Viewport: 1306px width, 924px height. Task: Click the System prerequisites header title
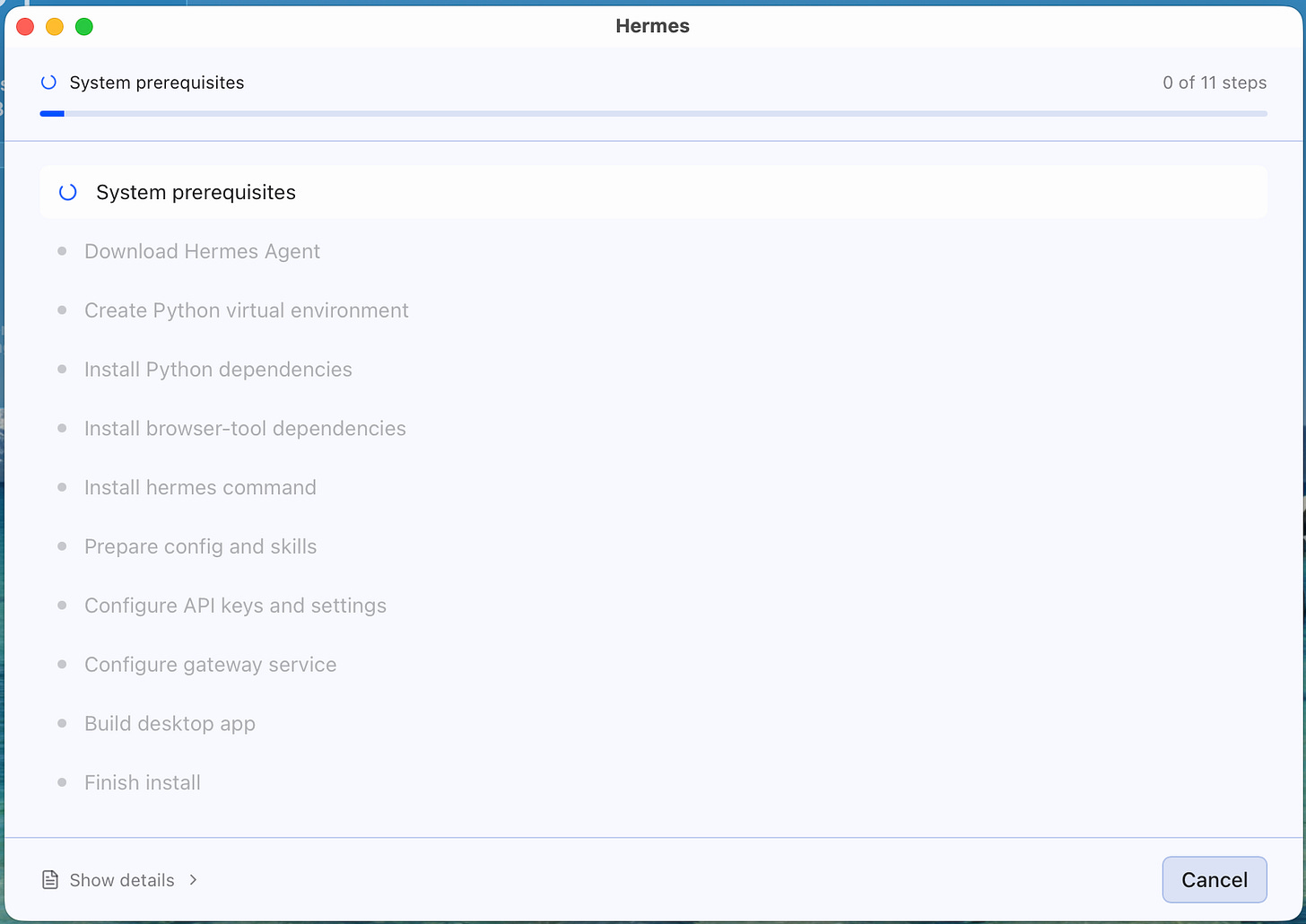[157, 83]
